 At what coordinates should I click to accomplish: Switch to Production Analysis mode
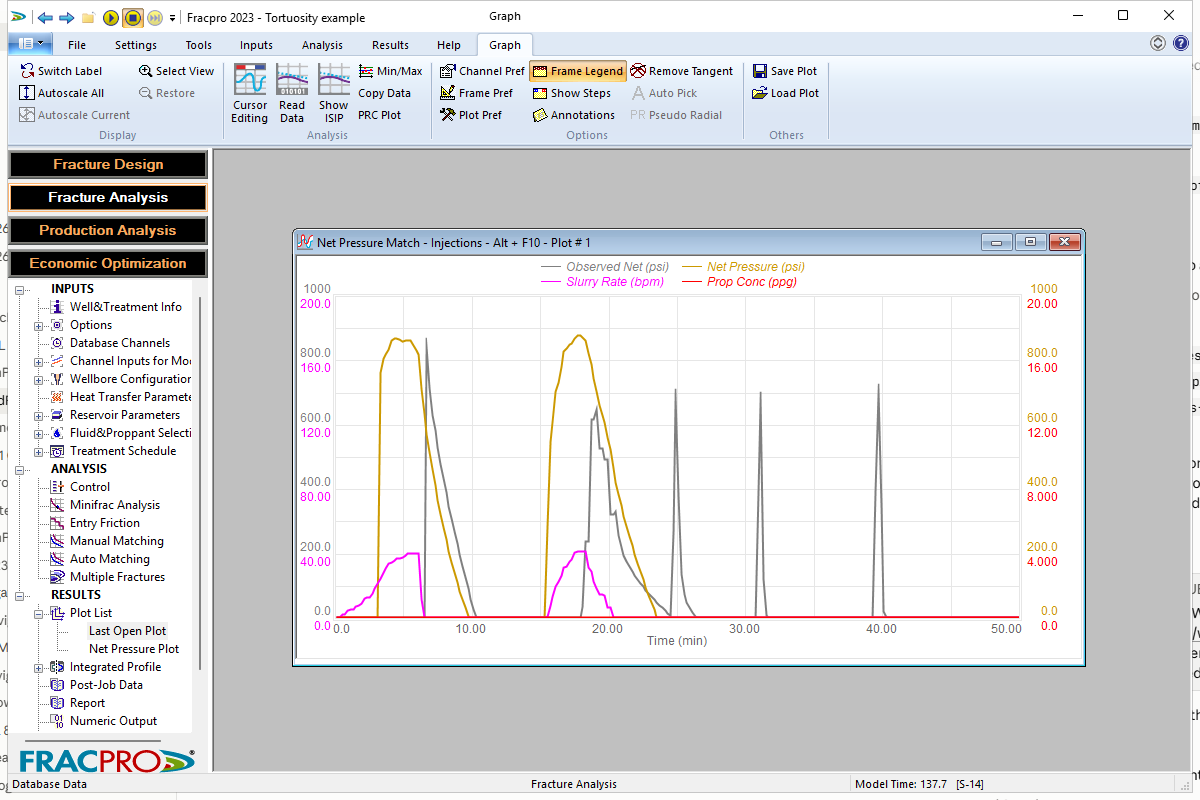pyautogui.click(x=108, y=230)
